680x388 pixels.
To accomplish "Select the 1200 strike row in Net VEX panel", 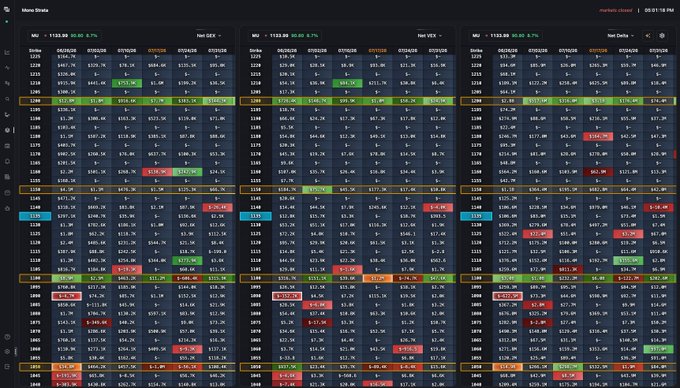I will coord(348,101).
